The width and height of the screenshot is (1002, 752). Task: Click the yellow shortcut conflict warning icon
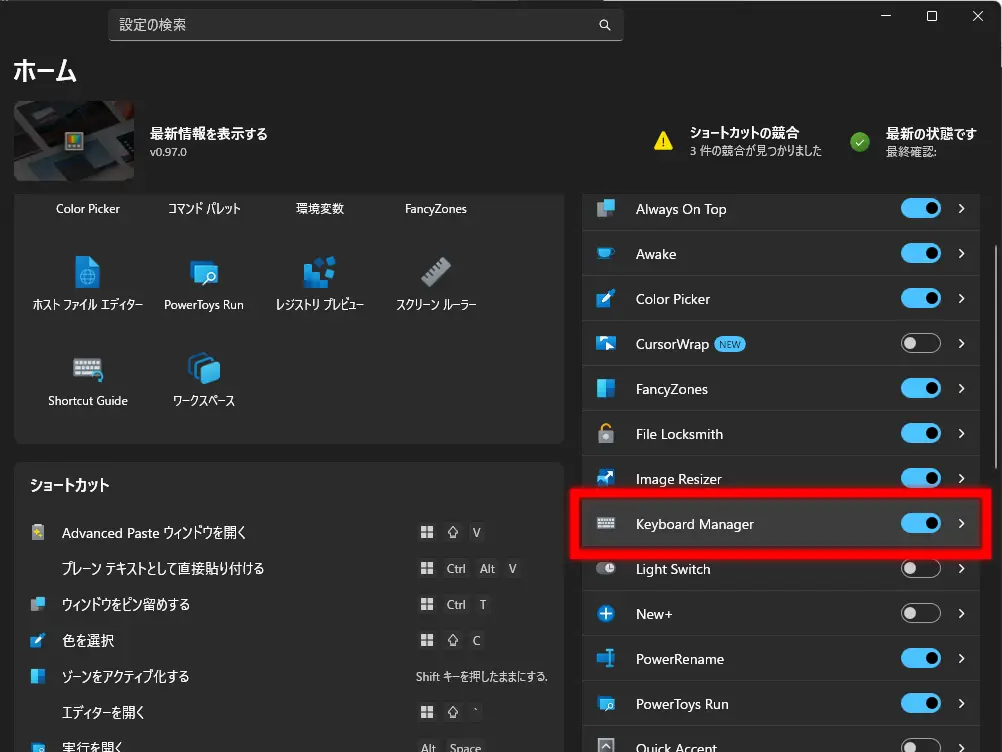click(x=663, y=141)
